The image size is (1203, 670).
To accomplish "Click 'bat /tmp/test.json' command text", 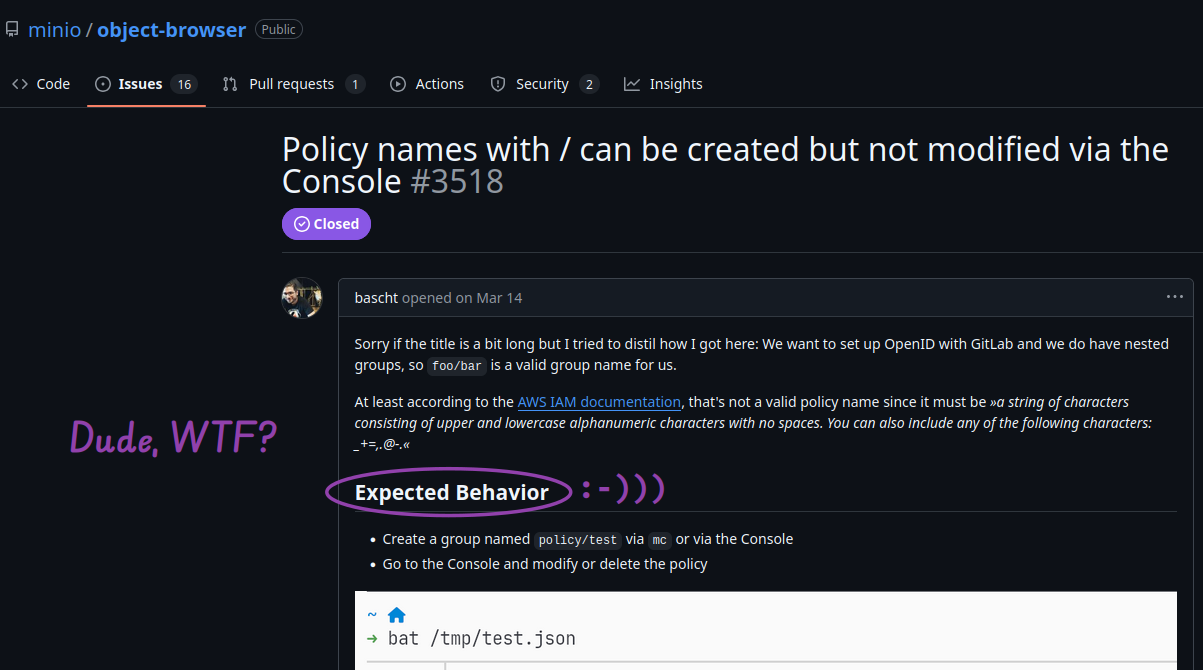I will [482, 638].
